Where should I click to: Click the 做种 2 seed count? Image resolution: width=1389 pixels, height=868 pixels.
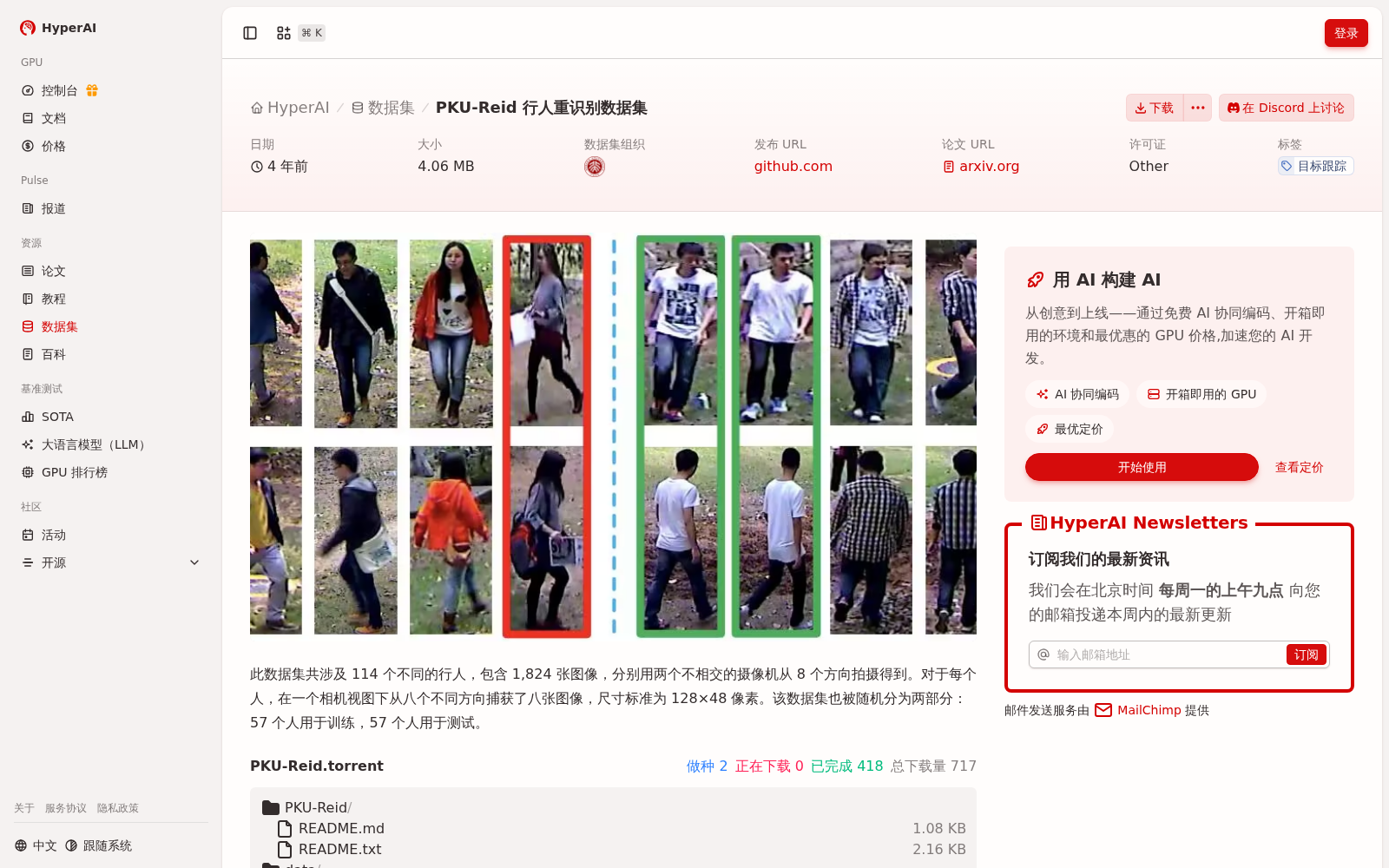tap(707, 766)
